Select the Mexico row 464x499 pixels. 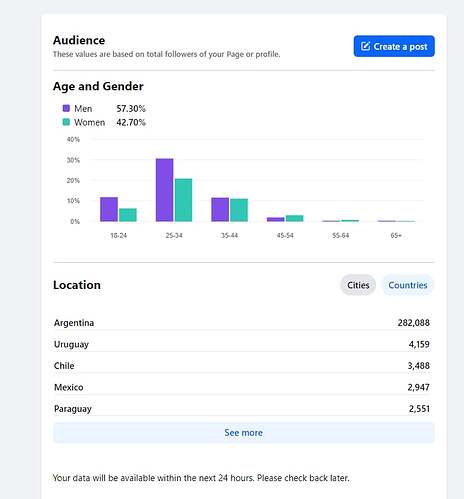(242, 387)
